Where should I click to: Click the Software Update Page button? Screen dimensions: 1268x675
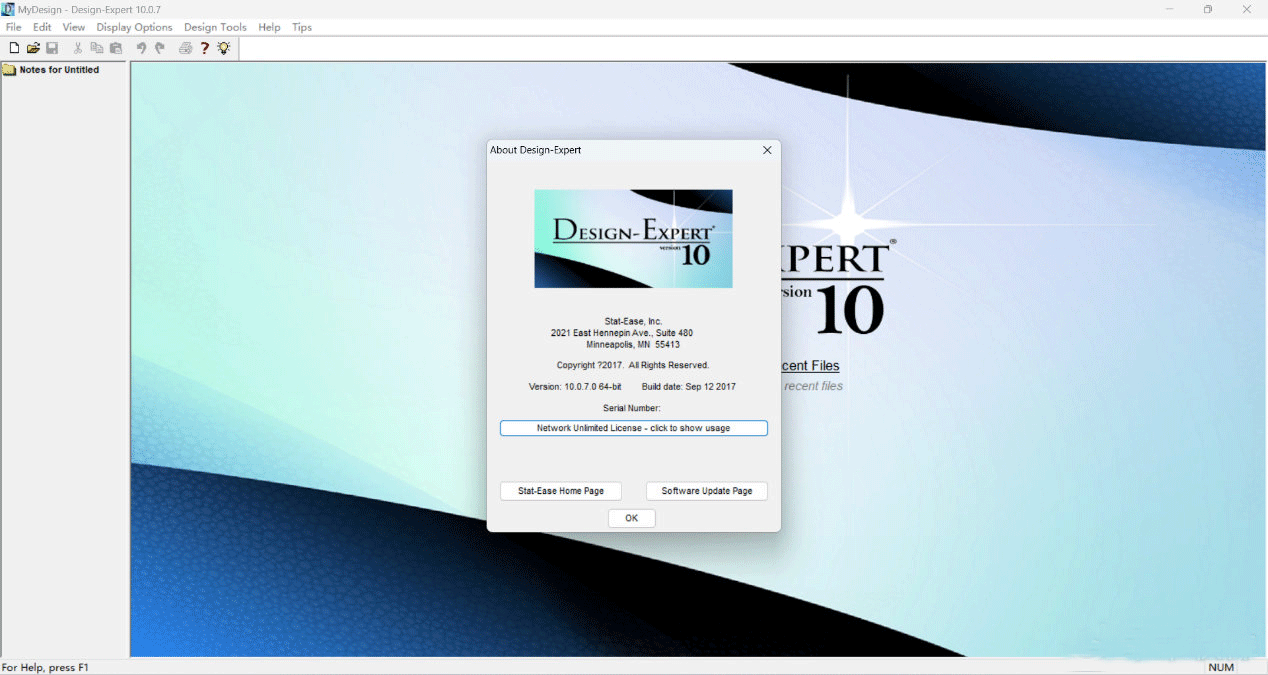[706, 491]
